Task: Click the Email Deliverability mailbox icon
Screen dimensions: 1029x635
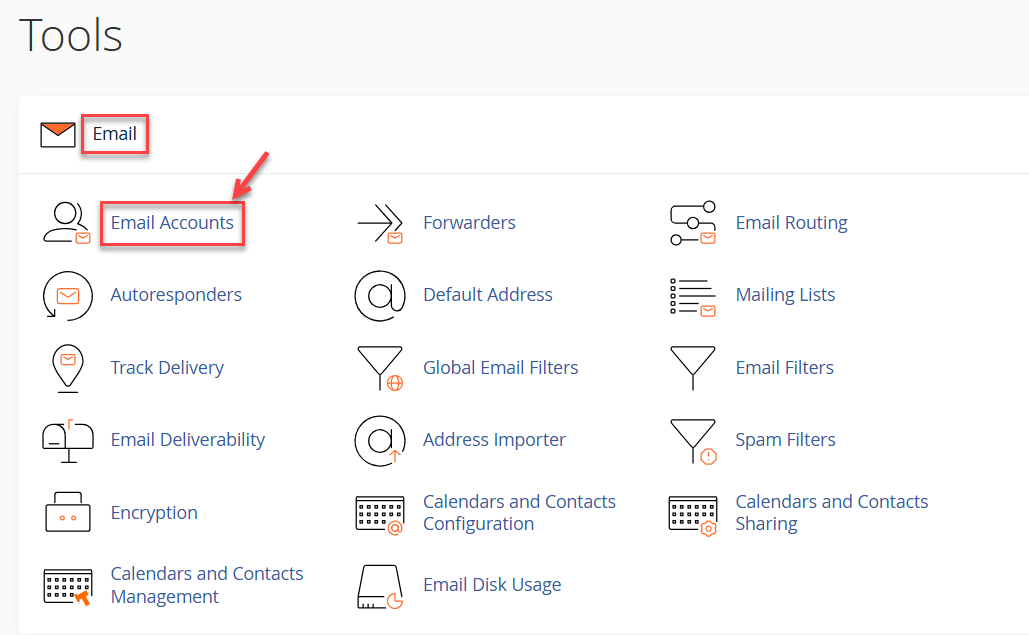Action: (x=67, y=440)
